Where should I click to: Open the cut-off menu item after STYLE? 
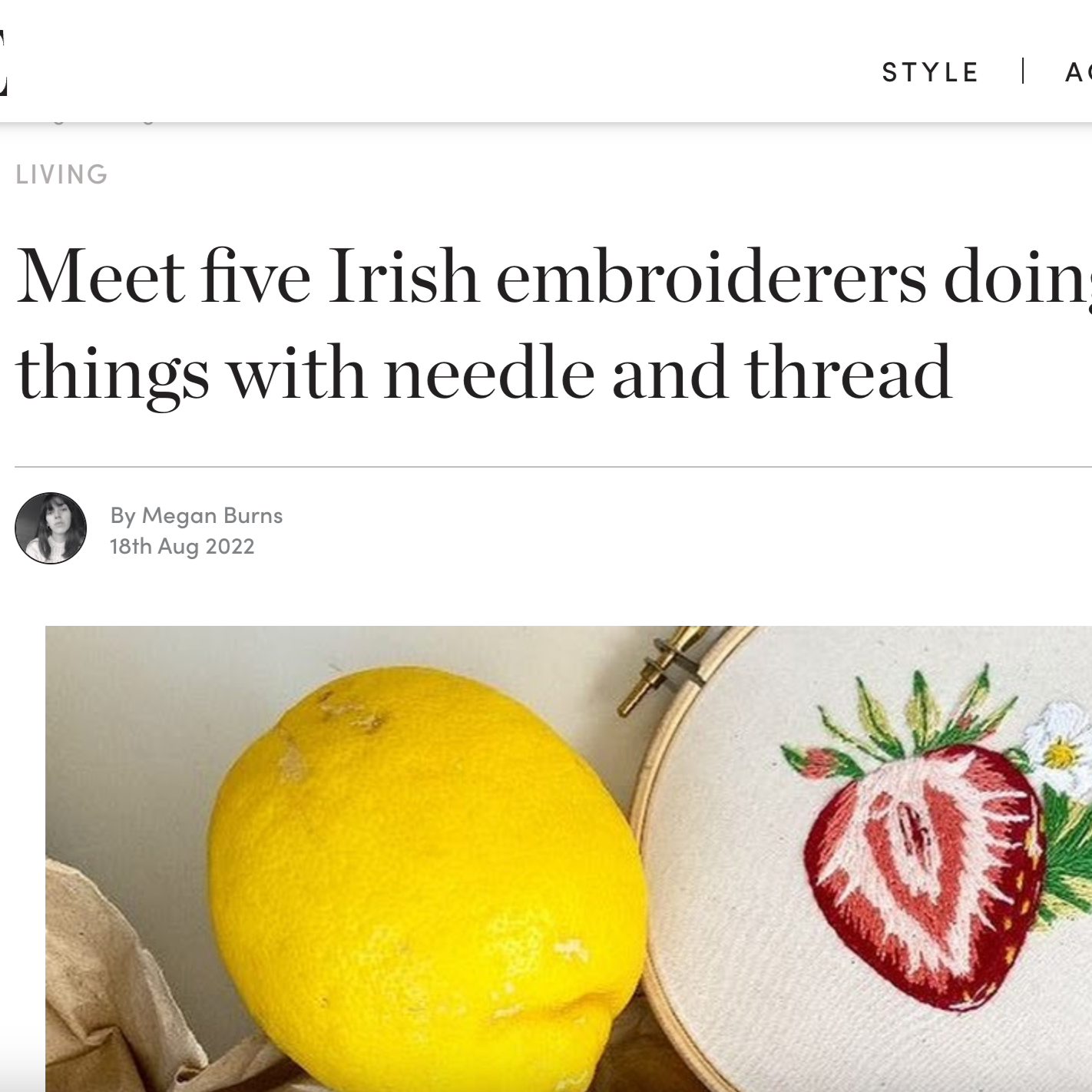pos(1078,72)
